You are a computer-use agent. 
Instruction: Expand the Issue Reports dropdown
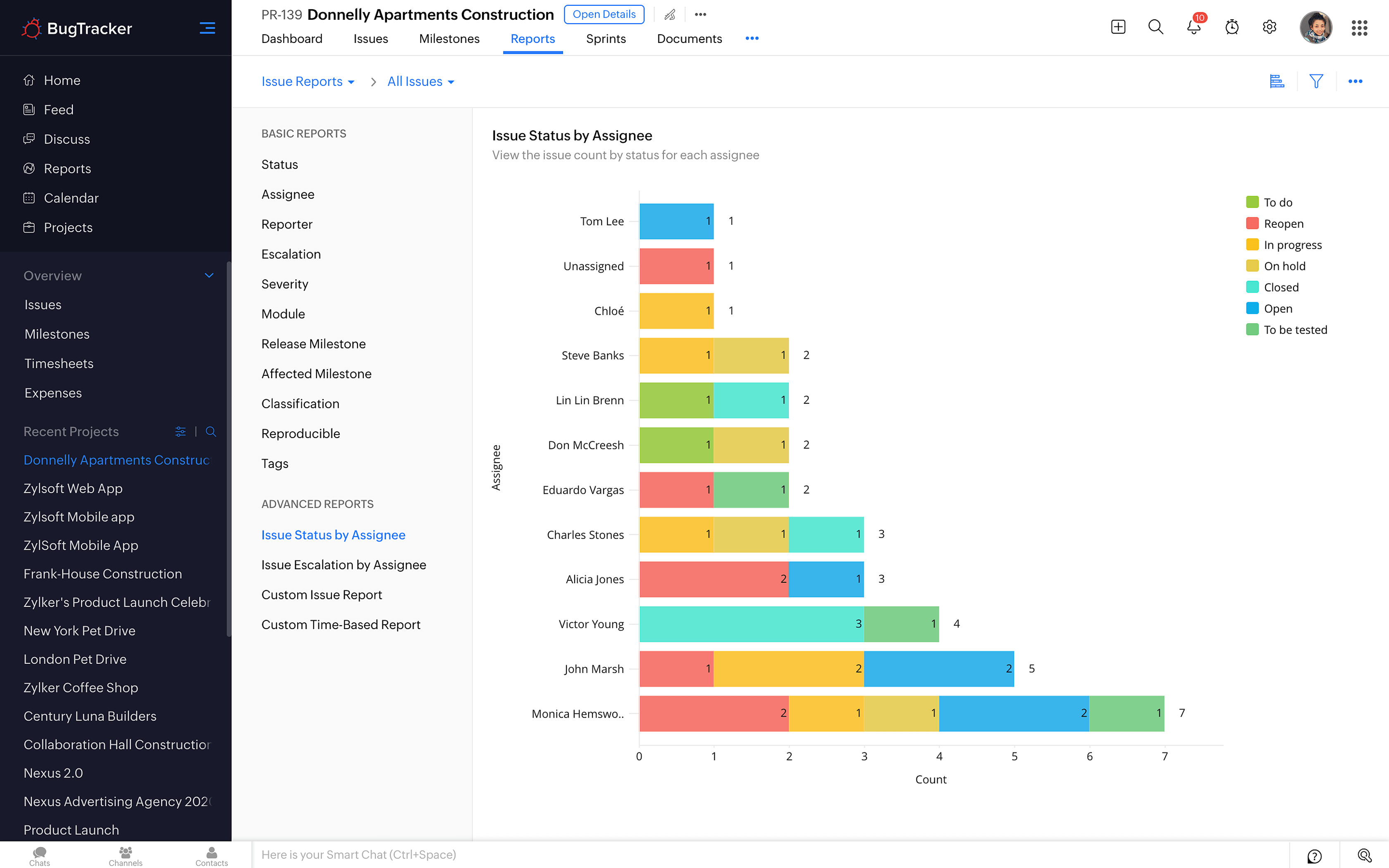click(308, 81)
